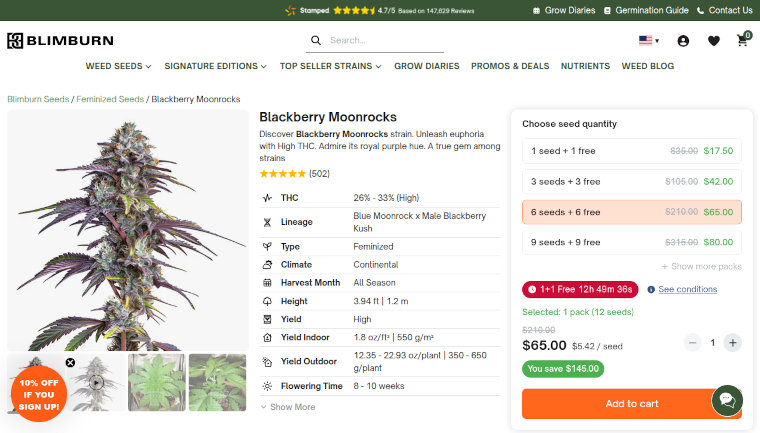Close the 10% off signup popup

click(70, 363)
